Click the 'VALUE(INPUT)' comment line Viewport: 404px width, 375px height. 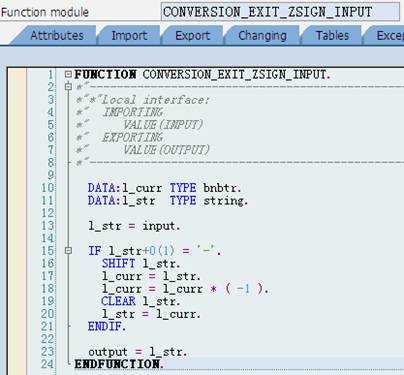coord(140,125)
